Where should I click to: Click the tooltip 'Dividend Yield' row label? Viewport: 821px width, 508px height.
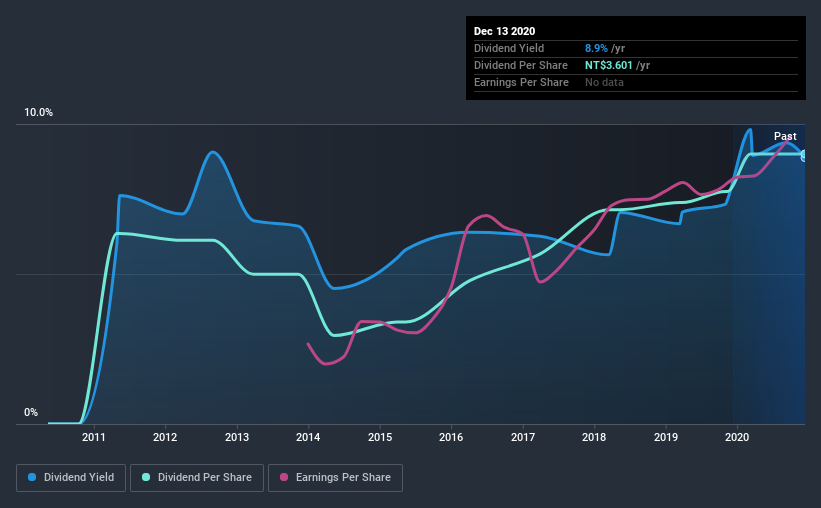509,48
